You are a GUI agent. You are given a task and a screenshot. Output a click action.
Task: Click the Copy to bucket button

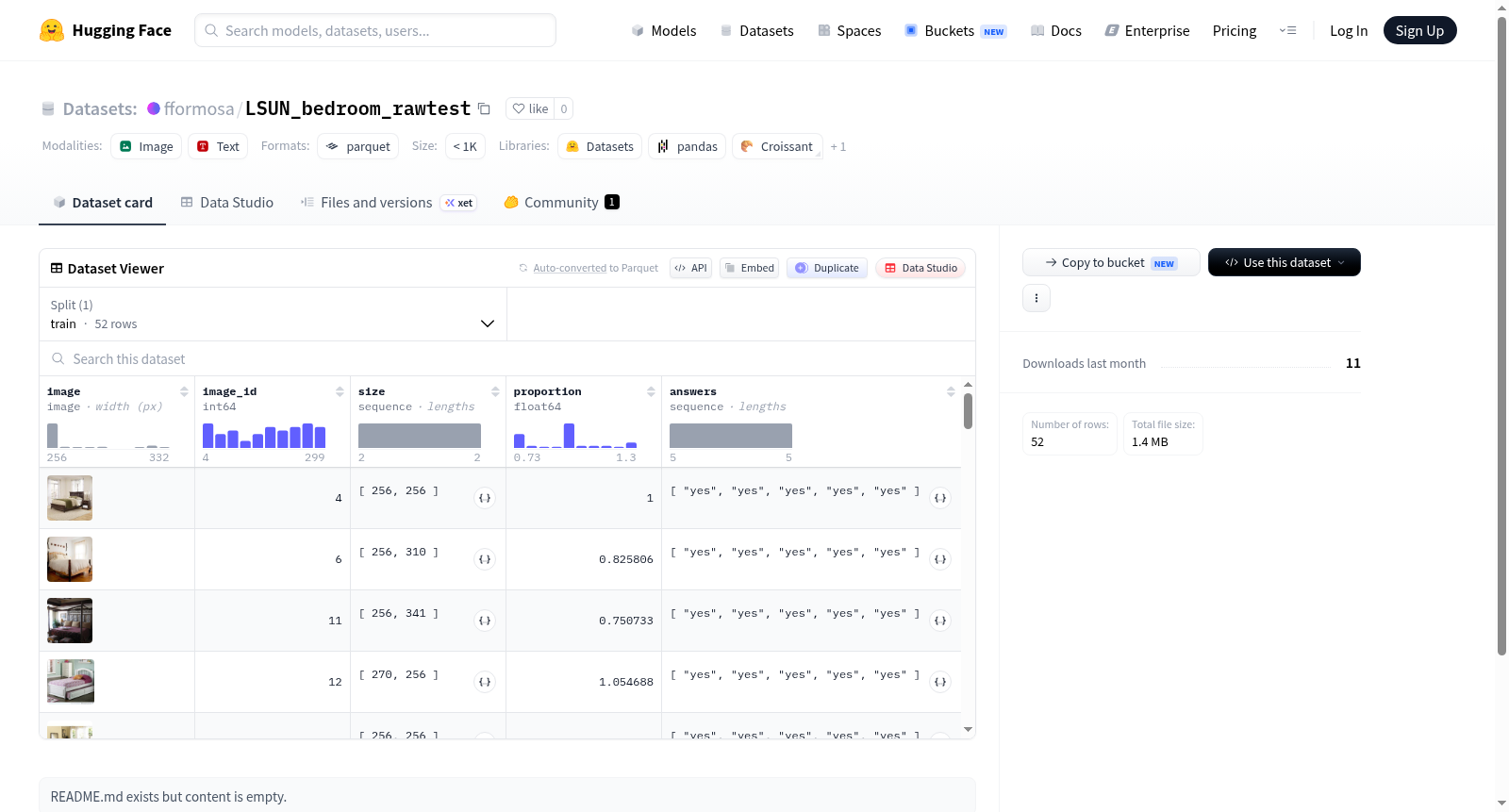coord(1111,262)
